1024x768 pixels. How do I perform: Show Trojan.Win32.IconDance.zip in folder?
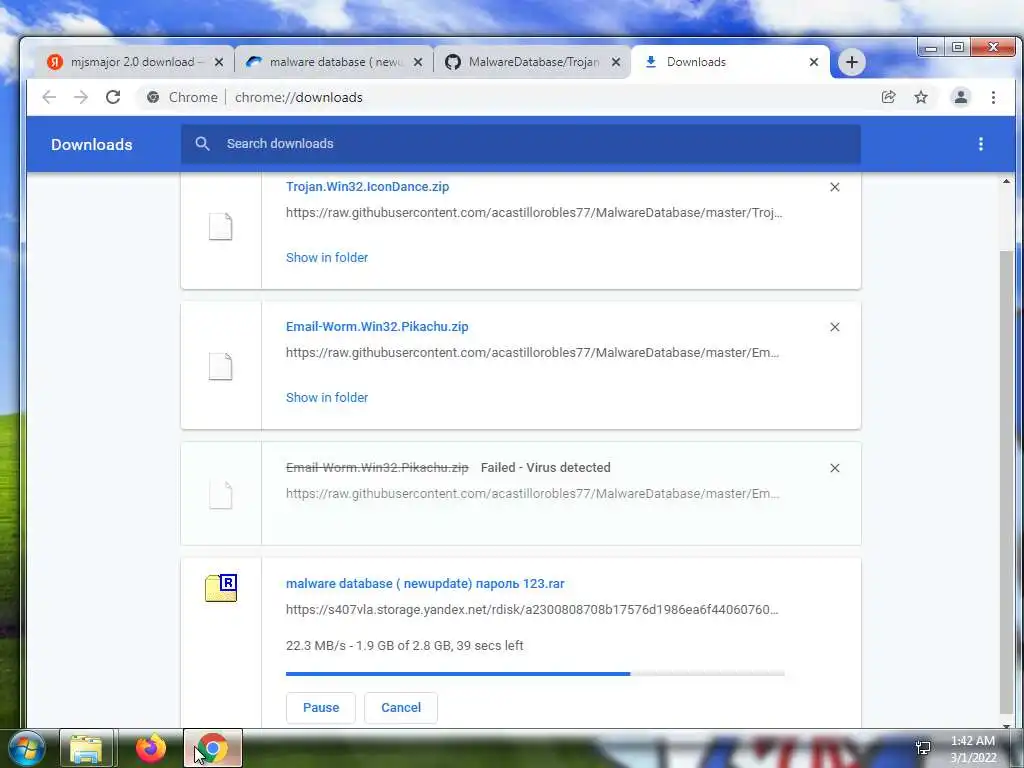(327, 258)
